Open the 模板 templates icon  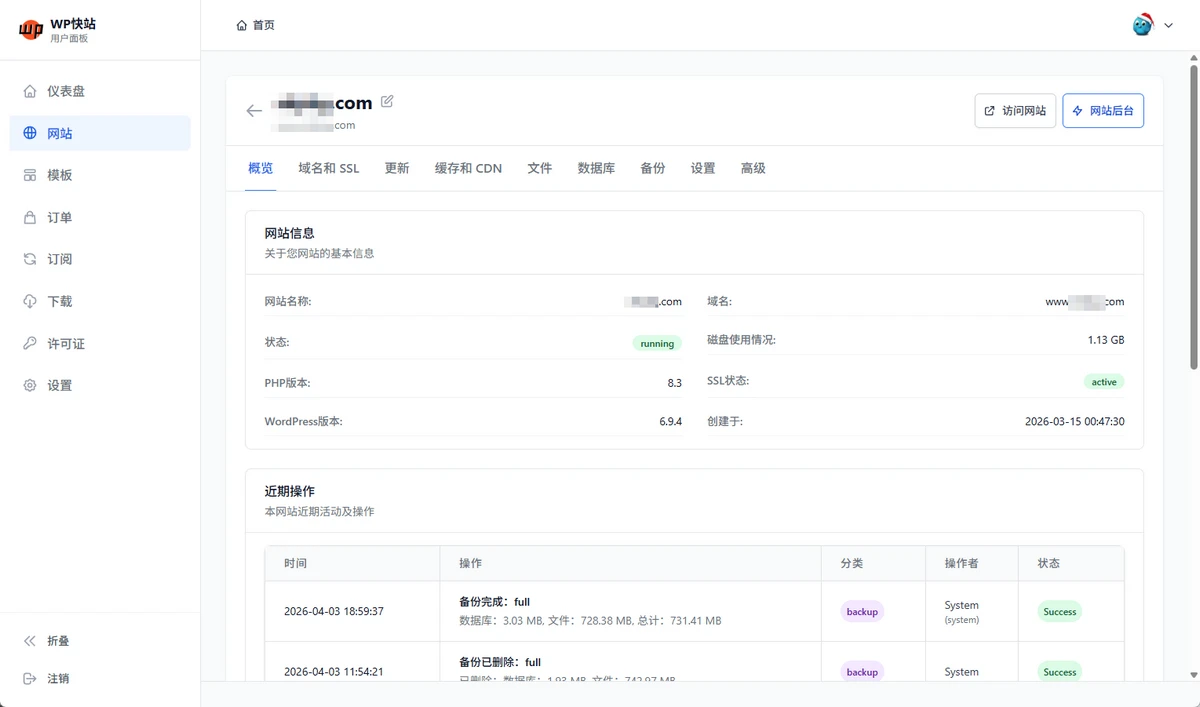pos(30,175)
